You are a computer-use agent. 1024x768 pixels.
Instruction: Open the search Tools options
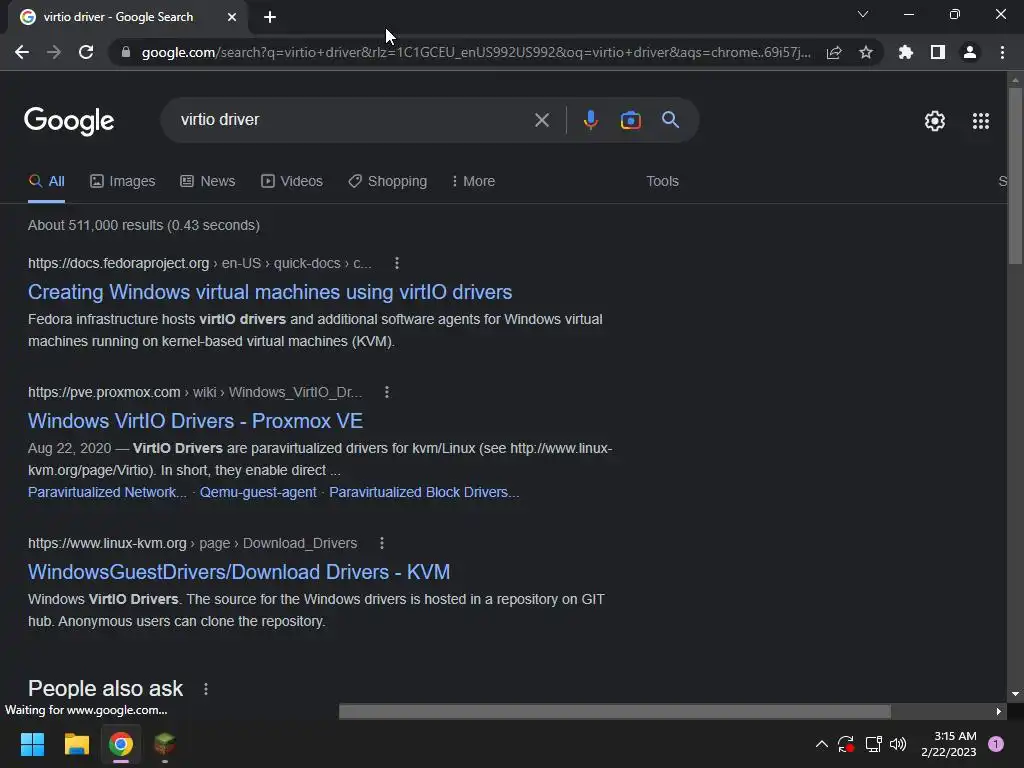[x=662, y=182]
